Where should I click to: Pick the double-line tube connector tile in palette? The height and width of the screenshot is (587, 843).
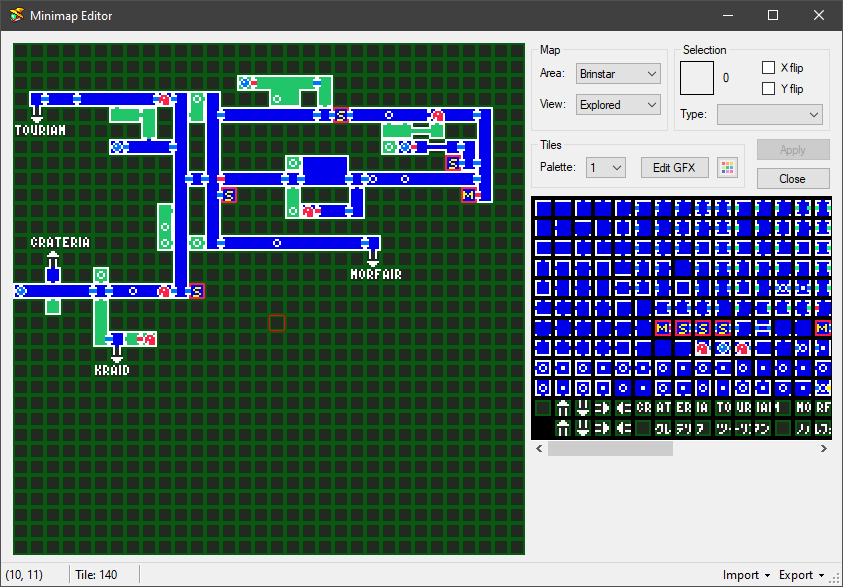pyautogui.click(x=763, y=327)
